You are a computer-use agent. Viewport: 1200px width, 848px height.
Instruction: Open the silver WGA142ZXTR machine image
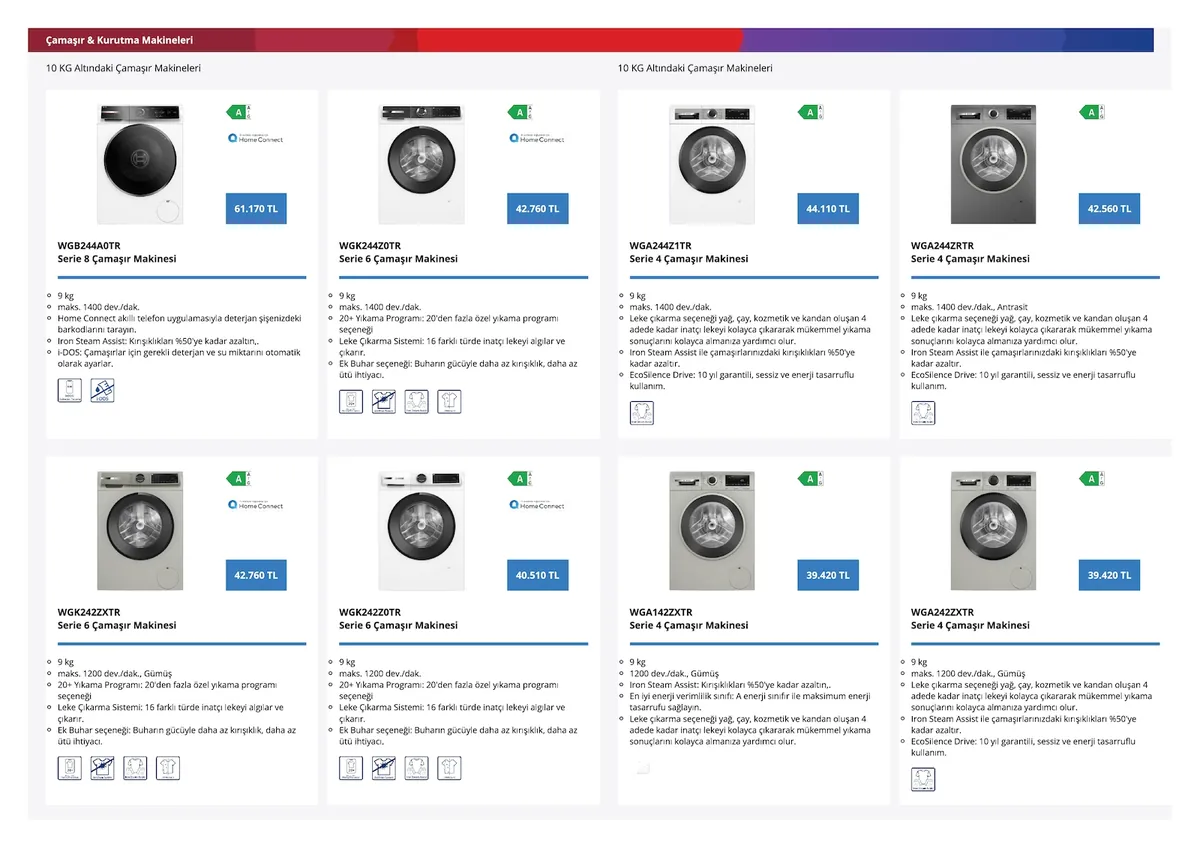712,531
